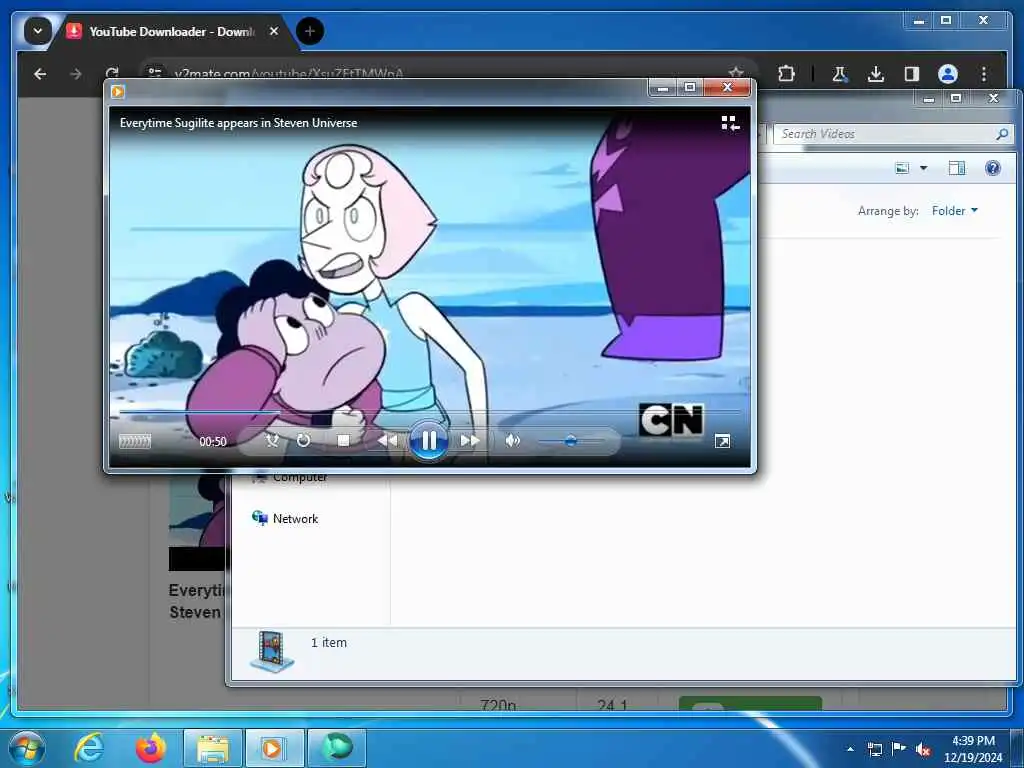Close the YouTube Downloader tab
The image size is (1024, 768).
(x=274, y=31)
